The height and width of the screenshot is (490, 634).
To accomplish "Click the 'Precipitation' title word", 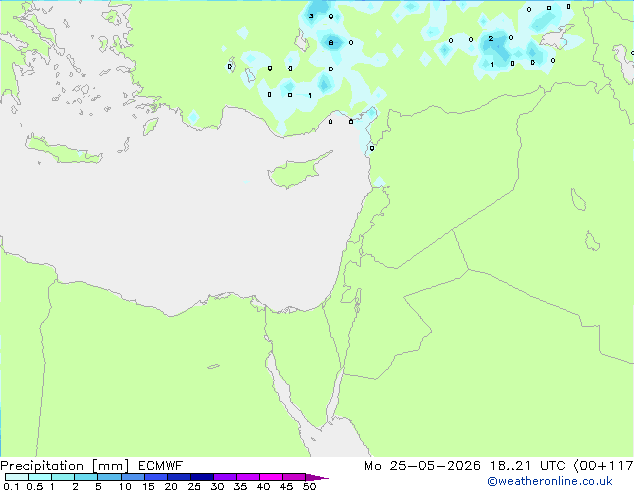I will 42,466.
